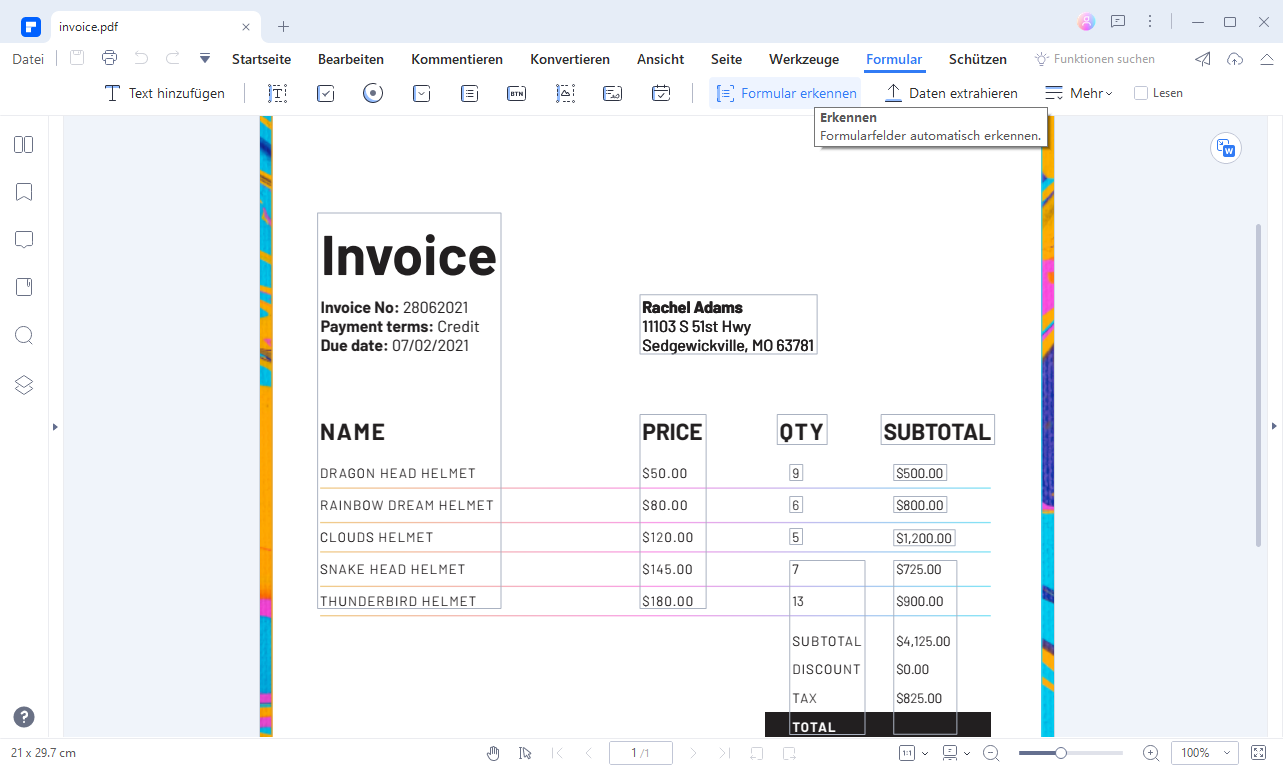This screenshot has height=768, width=1283.
Task: Click the zoom slider handle
Action: (x=1060, y=753)
